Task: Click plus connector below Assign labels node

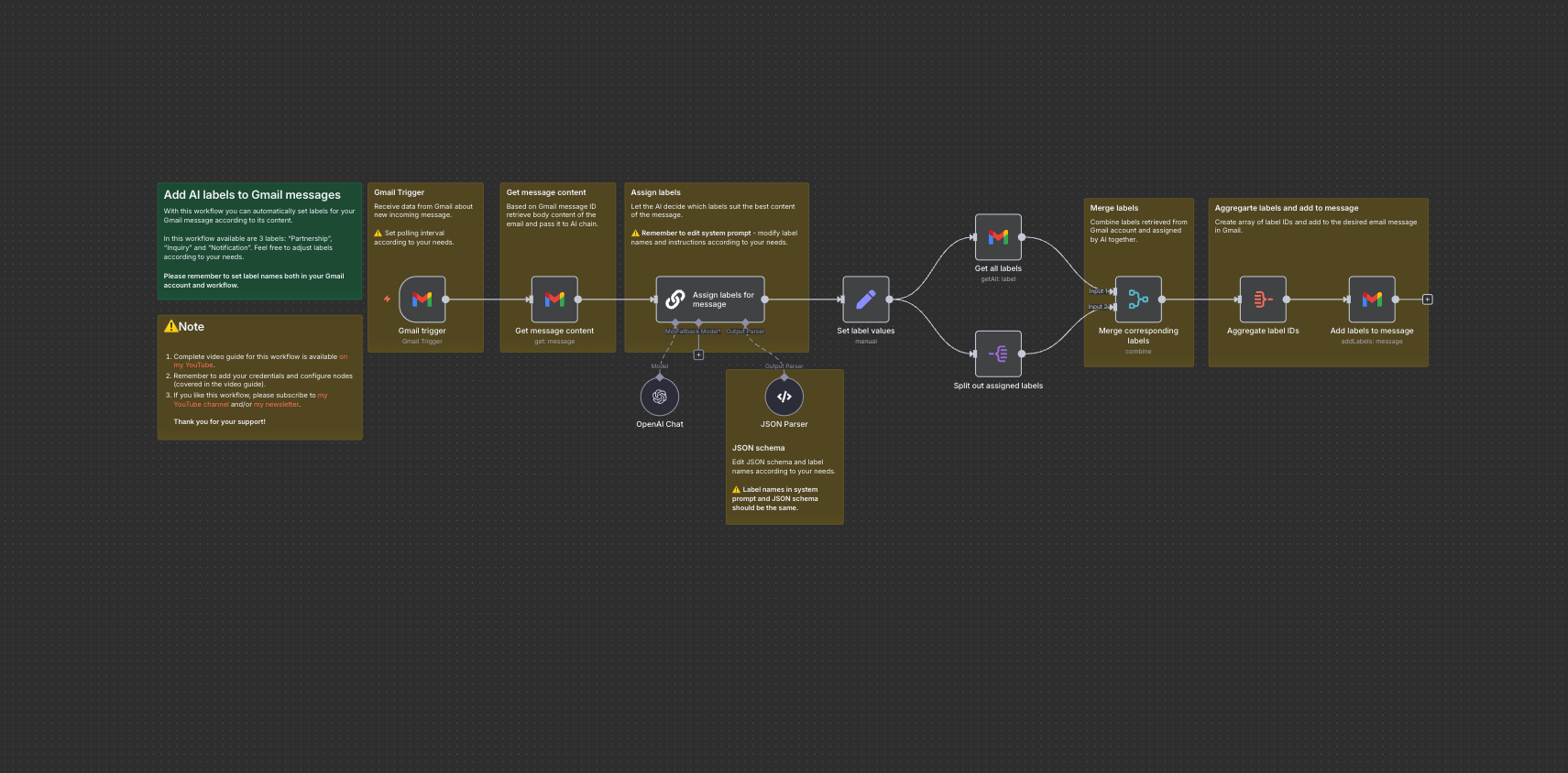Action: pos(698,354)
